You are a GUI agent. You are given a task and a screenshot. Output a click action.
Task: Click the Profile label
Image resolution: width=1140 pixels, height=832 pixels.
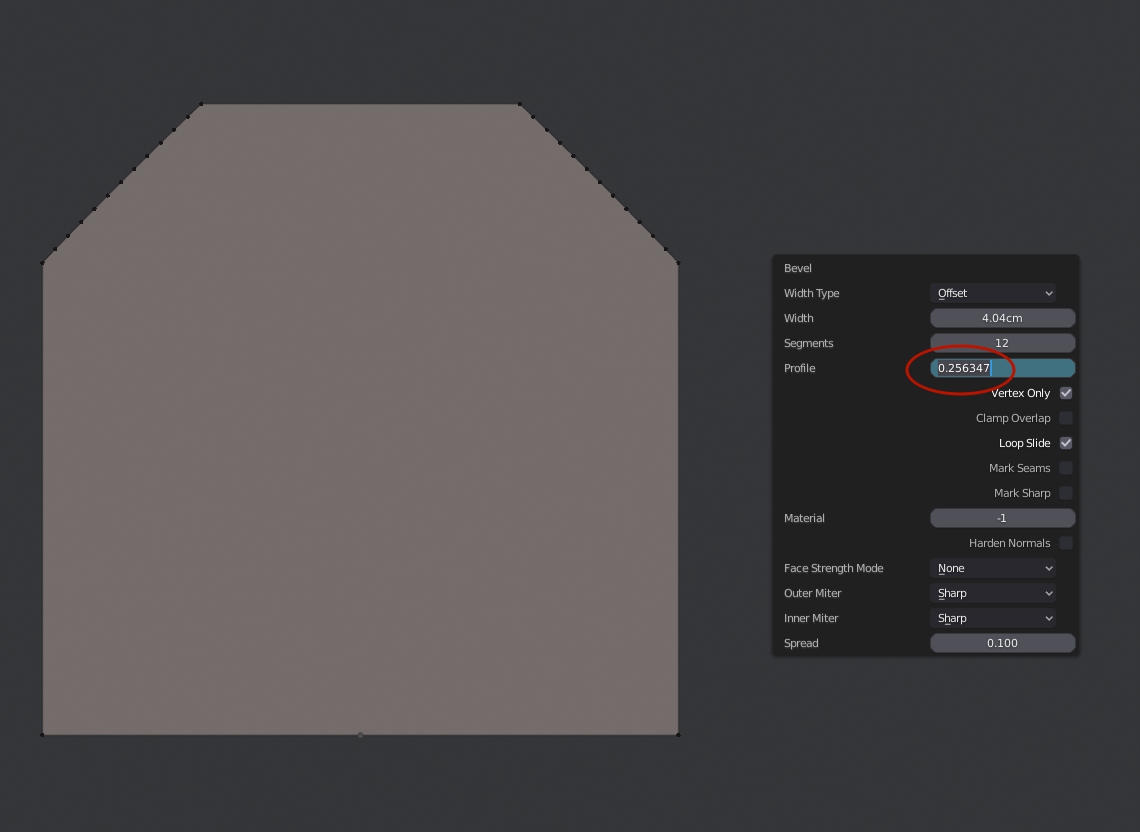coord(799,368)
